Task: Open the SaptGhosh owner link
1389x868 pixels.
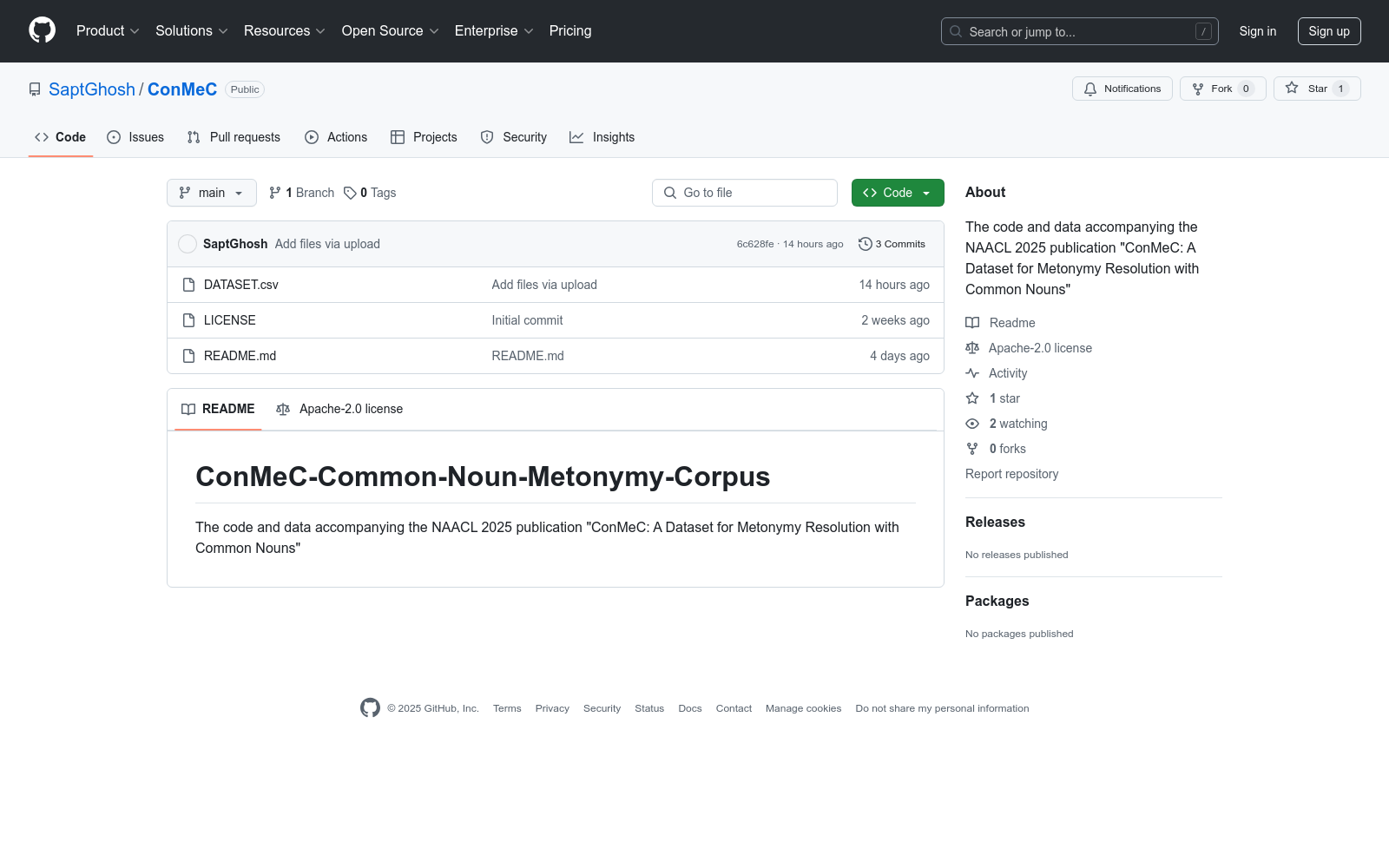Action: (92, 89)
